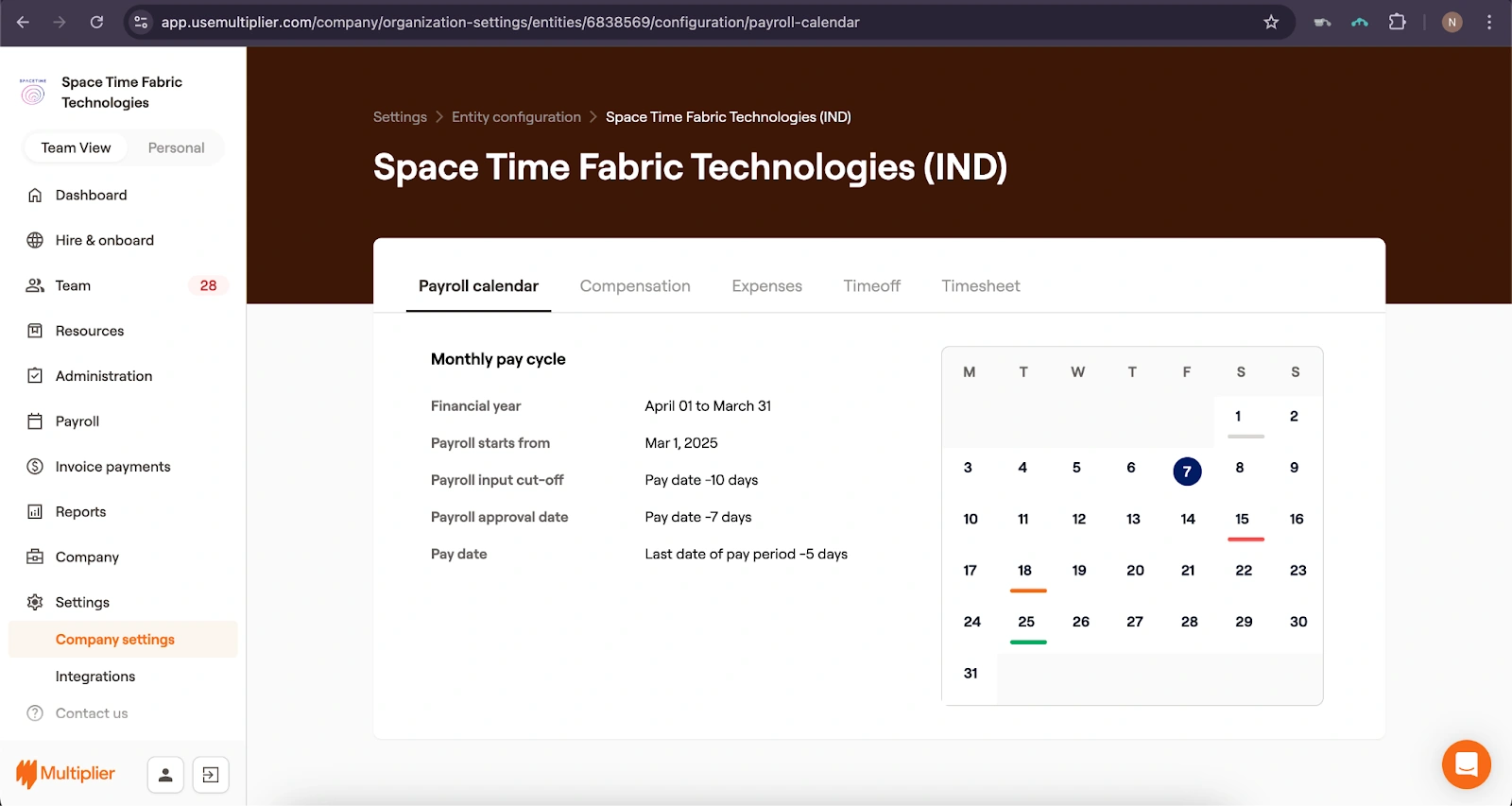Click the Company briefcase icon

point(35,557)
